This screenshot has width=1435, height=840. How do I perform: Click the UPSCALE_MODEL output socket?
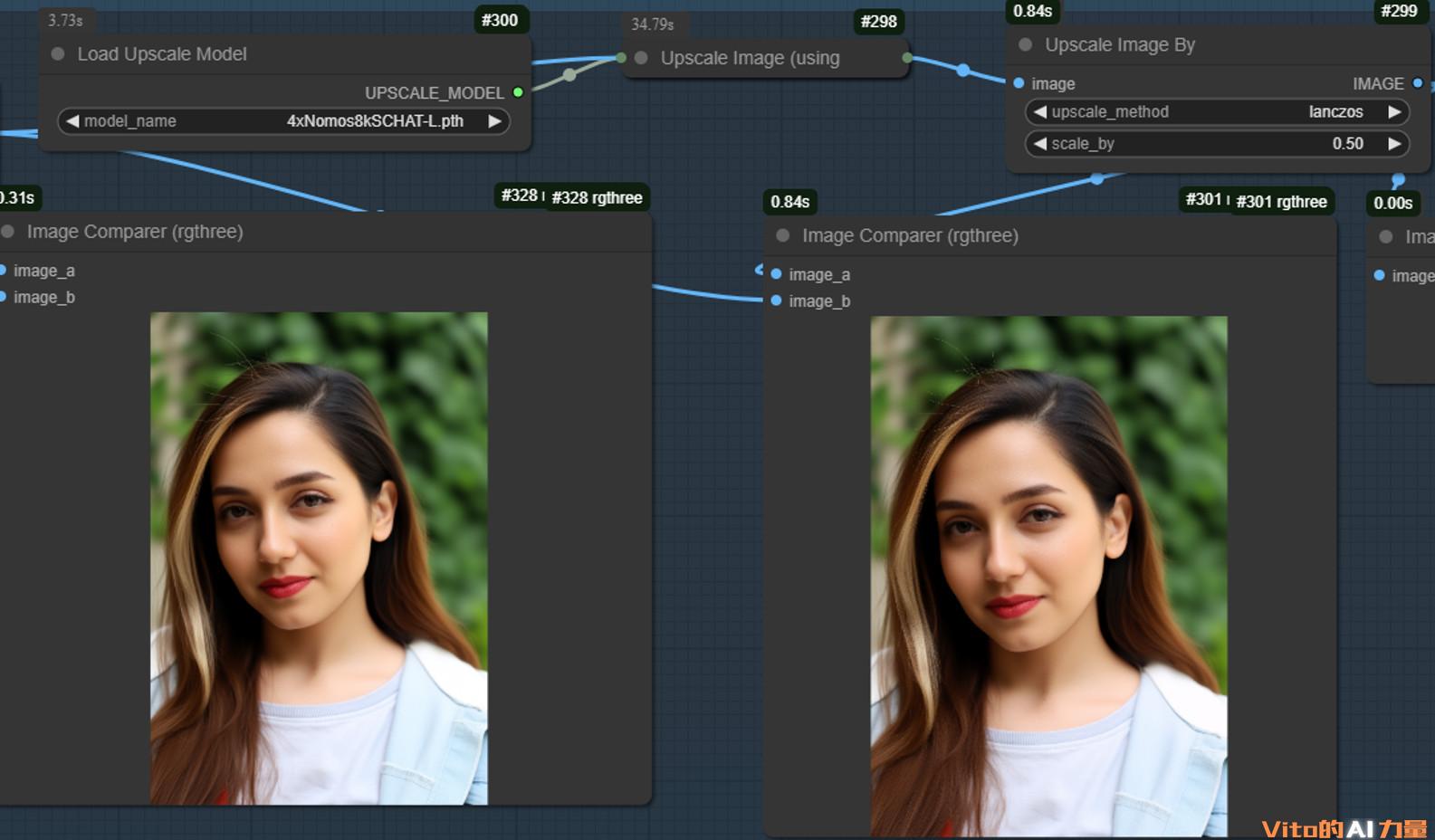point(518,92)
